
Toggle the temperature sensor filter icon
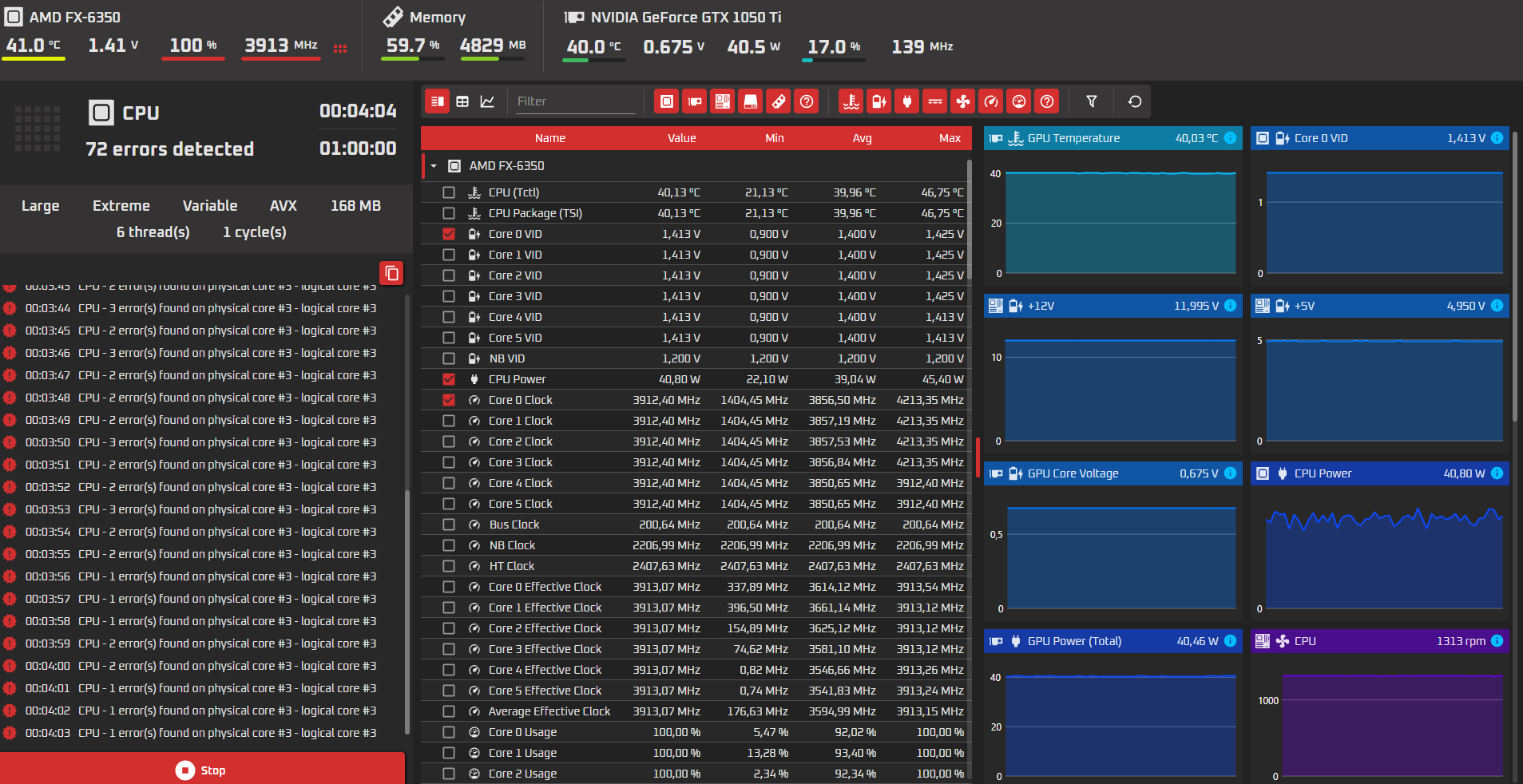(851, 101)
